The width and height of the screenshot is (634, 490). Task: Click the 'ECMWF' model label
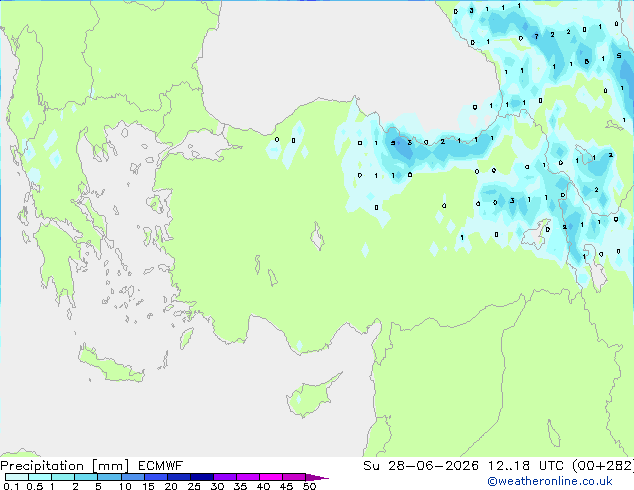pyautogui.click(x=161, y=466)
